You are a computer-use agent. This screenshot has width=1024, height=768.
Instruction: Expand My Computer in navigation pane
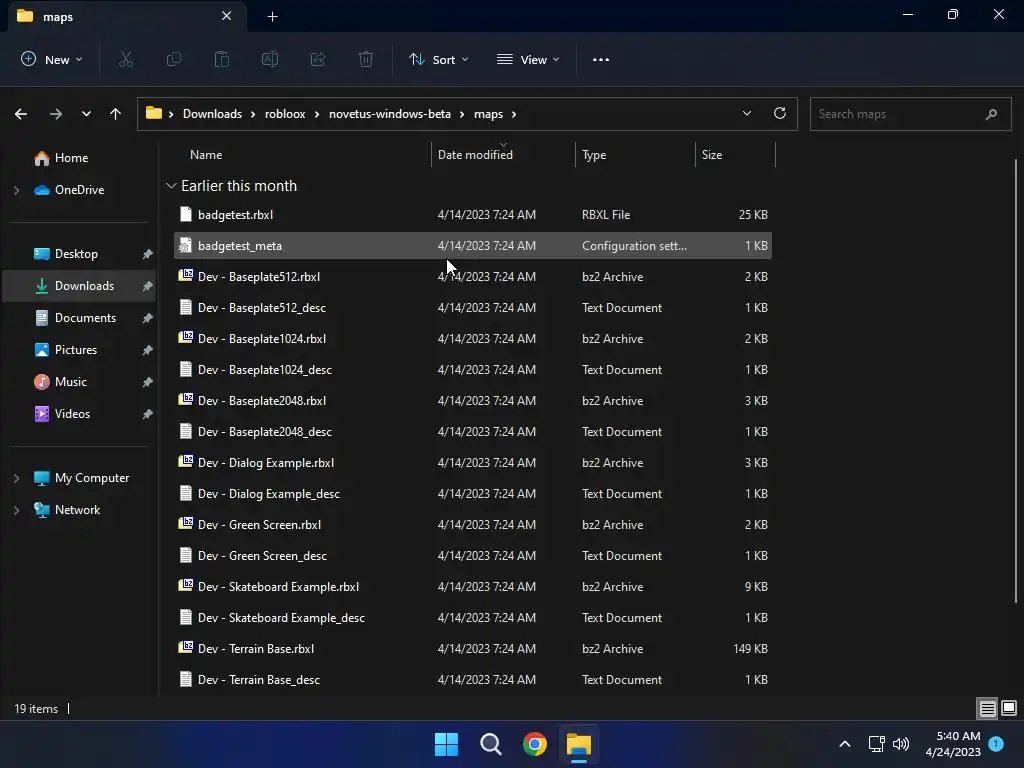16,478
